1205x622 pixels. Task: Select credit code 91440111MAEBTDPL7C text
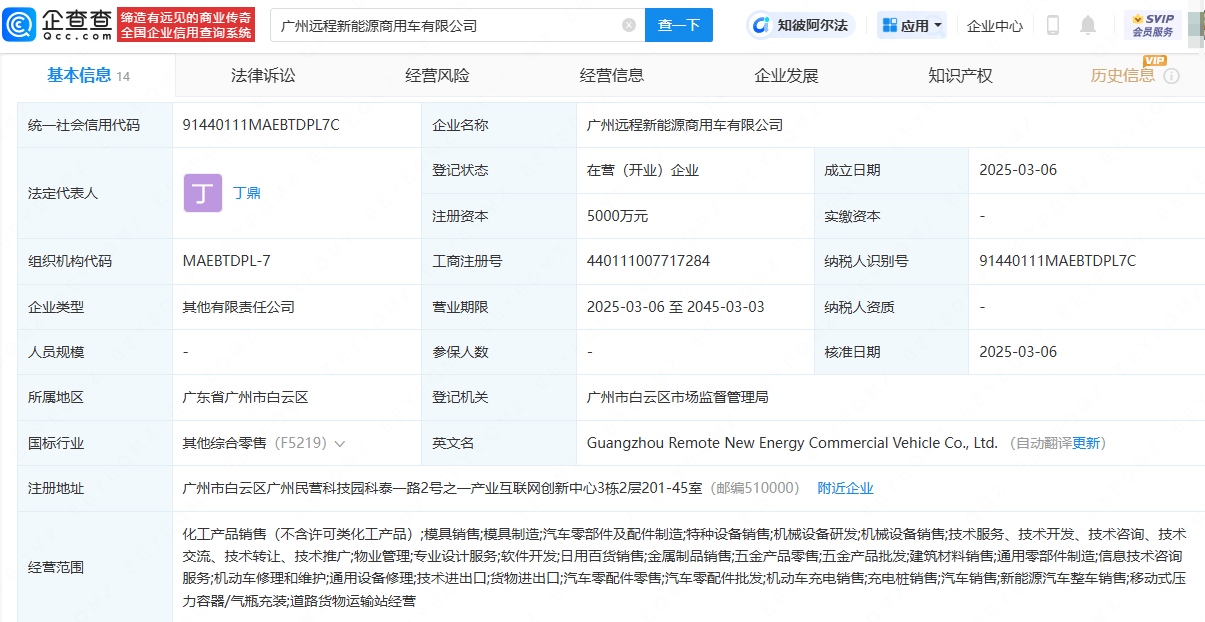[x=261, y=125]
